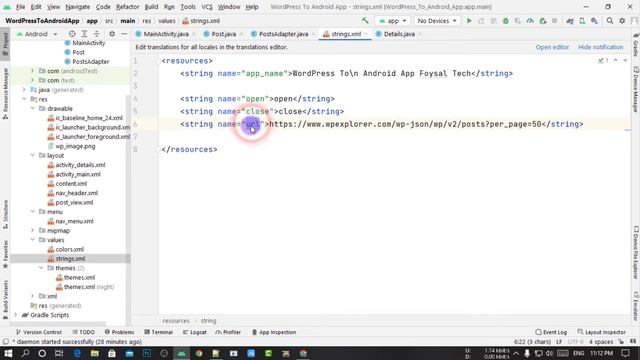
Task: Open IDE settings gear in top toolbar
Action: point(622,21)
